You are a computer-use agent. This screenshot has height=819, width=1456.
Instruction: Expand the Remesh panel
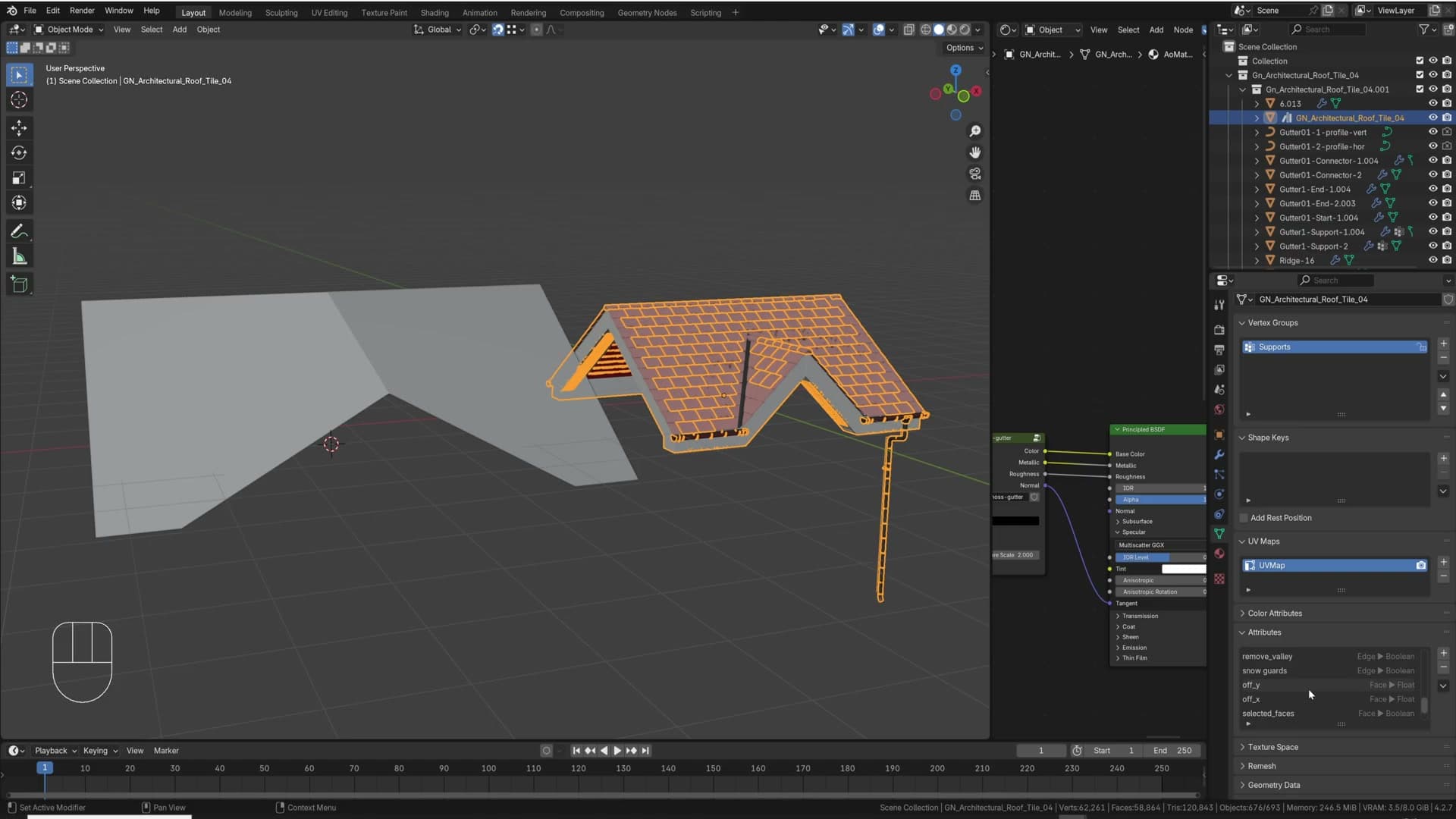point(1261,766)
